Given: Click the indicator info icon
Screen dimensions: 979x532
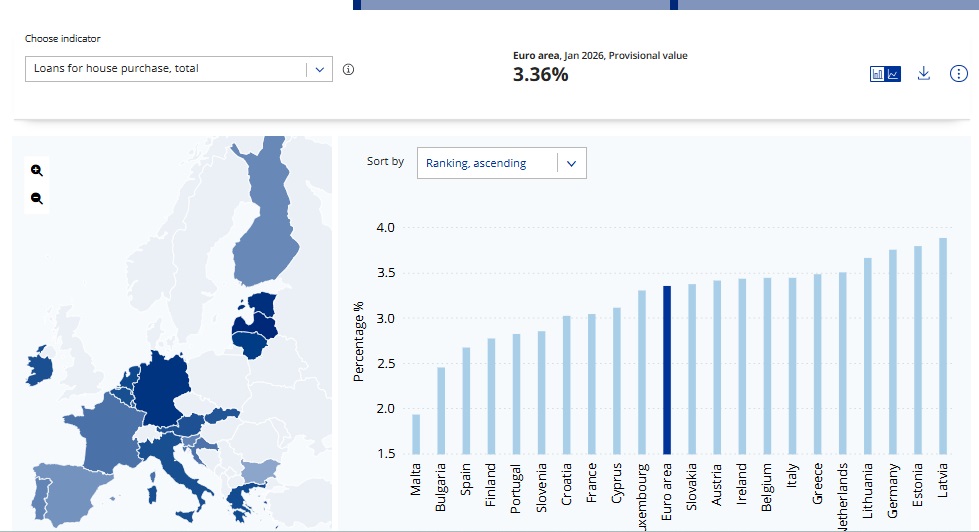Looking at the screenshot, I should tap(348, 70).
